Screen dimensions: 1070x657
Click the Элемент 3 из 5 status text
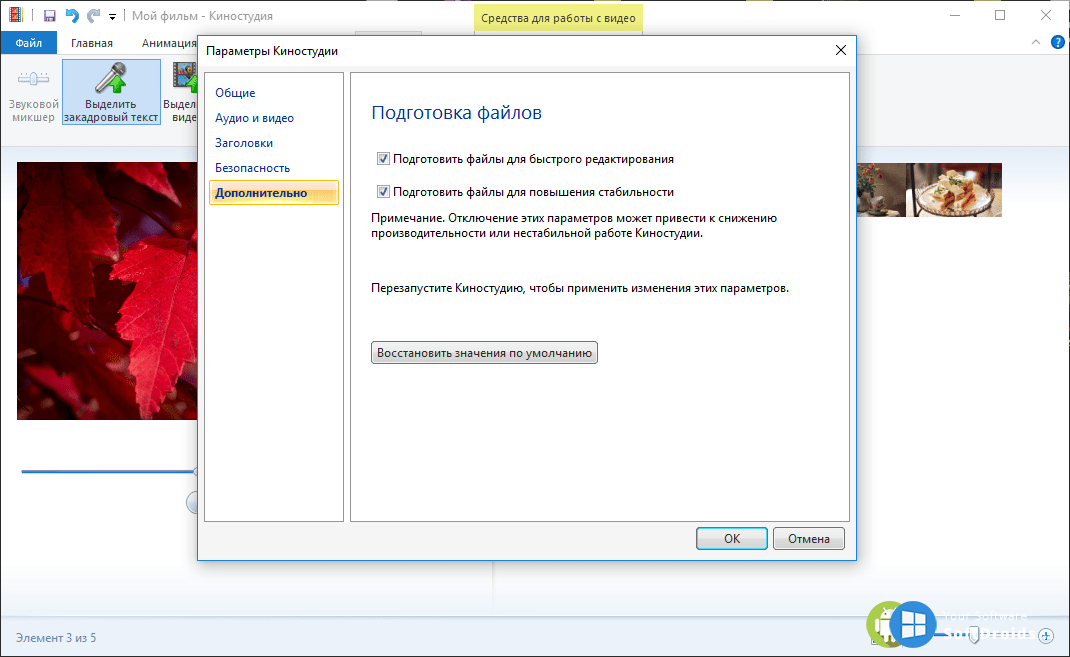point(56,638)
